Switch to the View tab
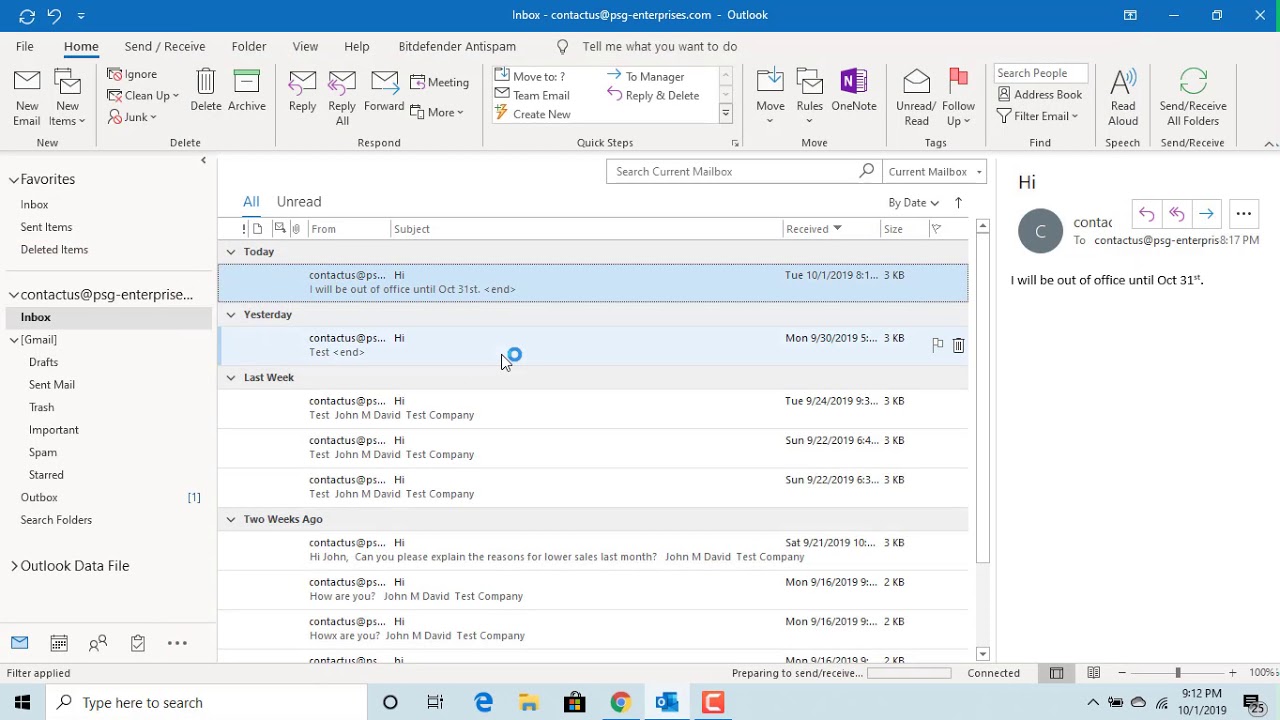Image resolution: width=1280 pixels, height=720 pixels. click(305, 46)
